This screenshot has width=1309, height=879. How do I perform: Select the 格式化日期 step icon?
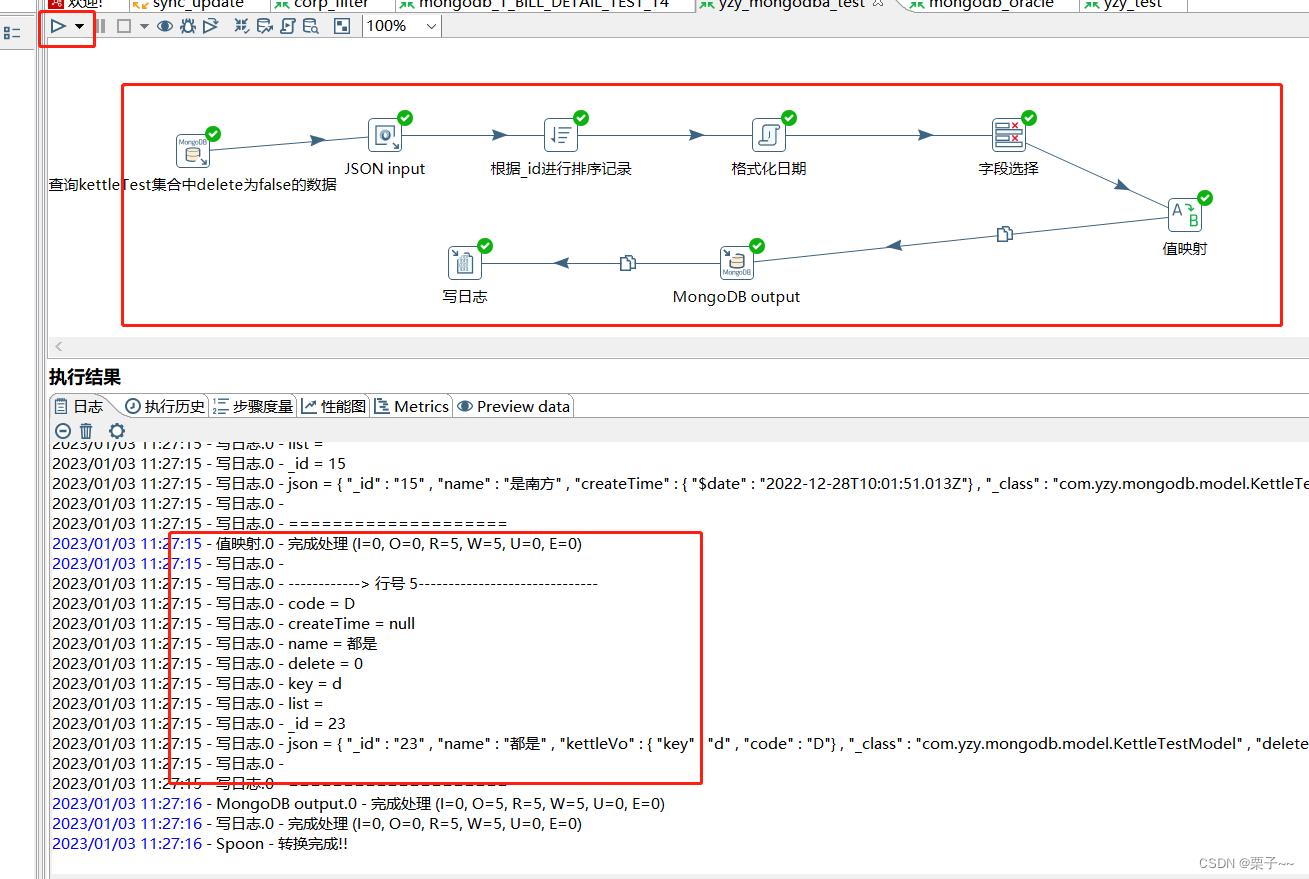(x=769, y=135)
